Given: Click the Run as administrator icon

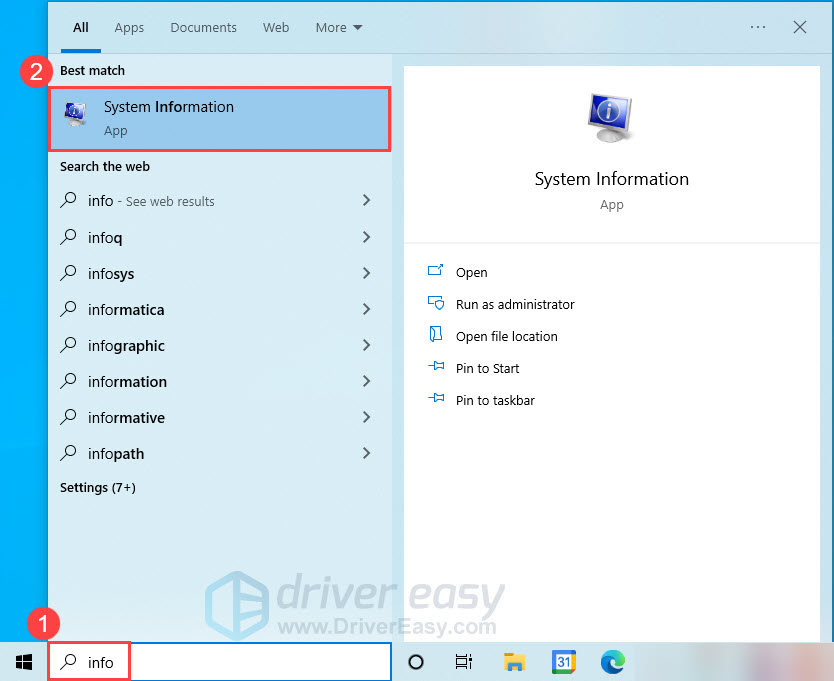Looking at the screenshot, I should [x=437, y=304].
